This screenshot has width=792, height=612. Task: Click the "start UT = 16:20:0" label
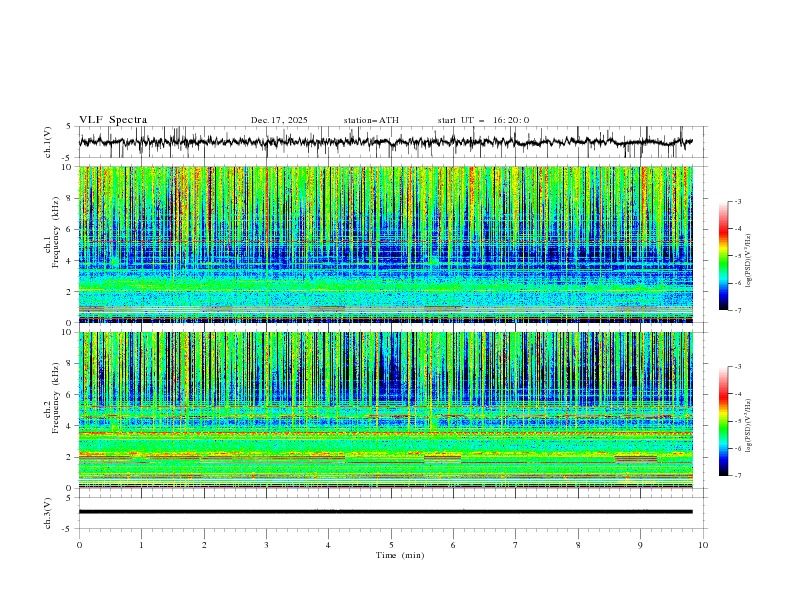point(483,120)
